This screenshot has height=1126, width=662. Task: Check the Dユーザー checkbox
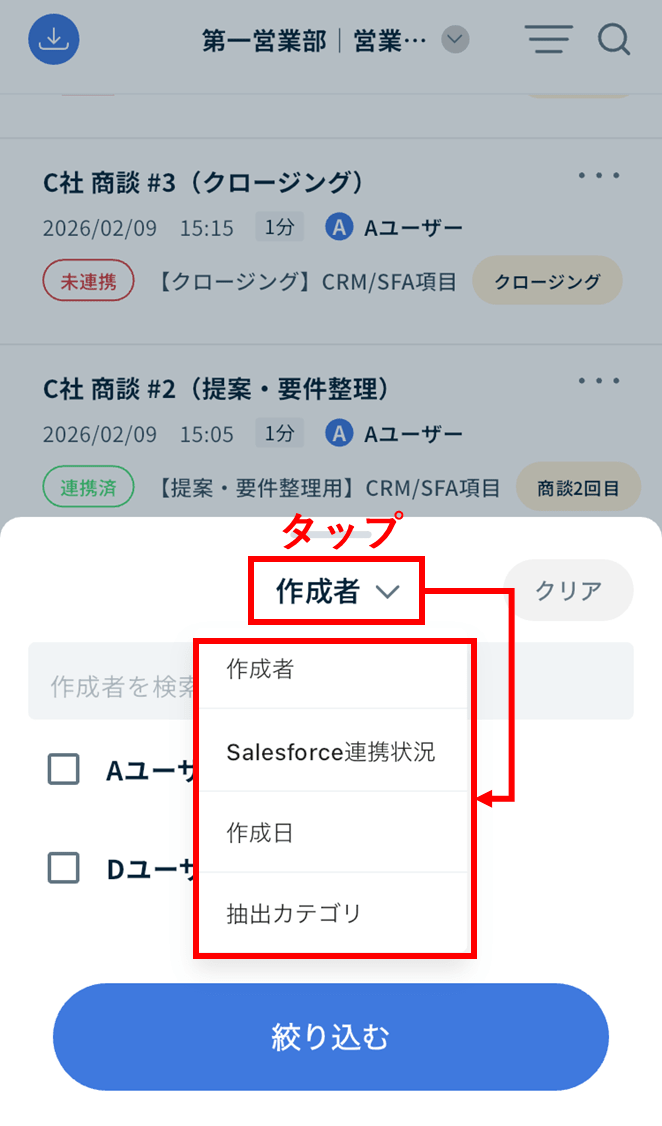point(64,868)
